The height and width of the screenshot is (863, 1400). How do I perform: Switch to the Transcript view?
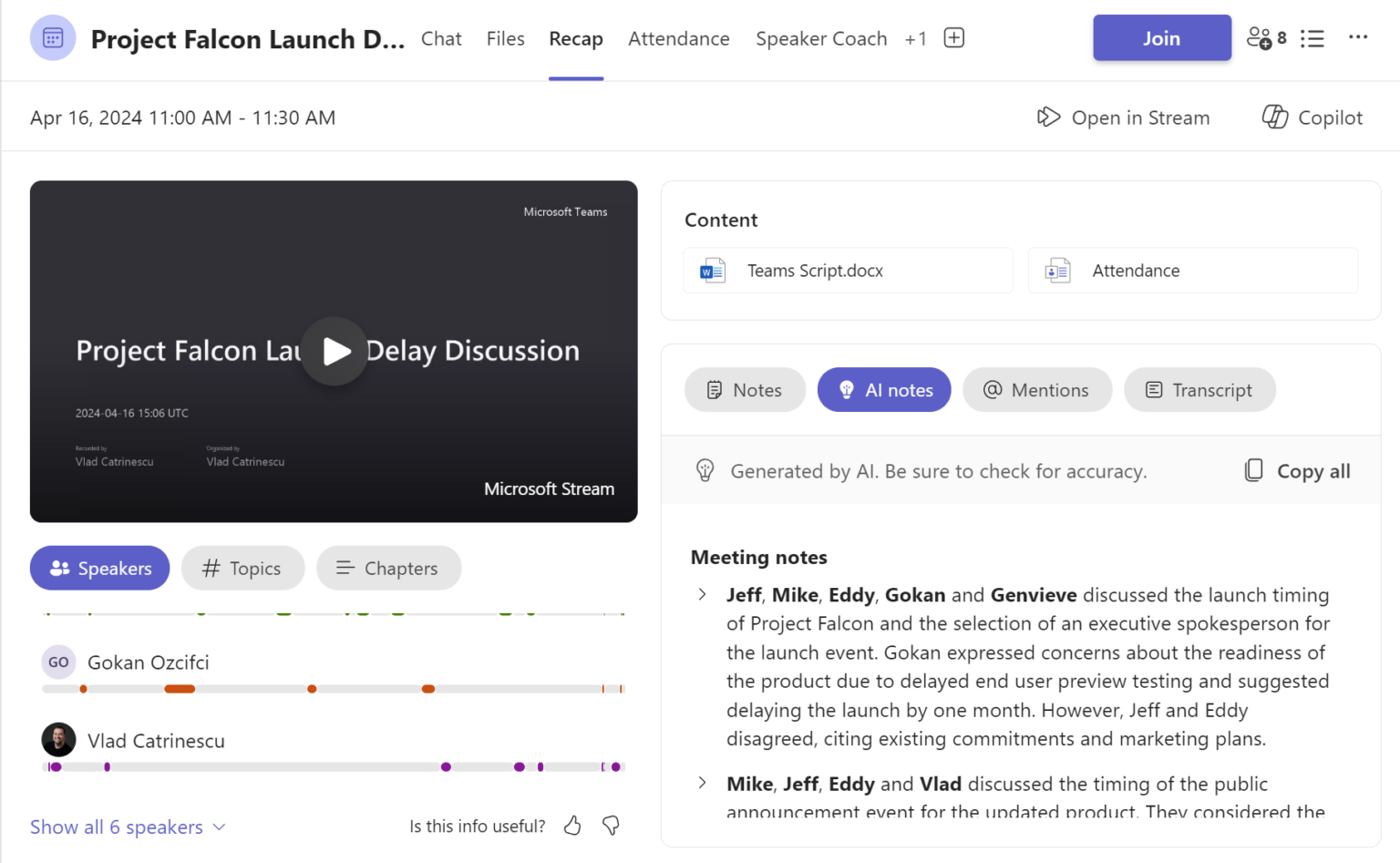click(1199, 389)
